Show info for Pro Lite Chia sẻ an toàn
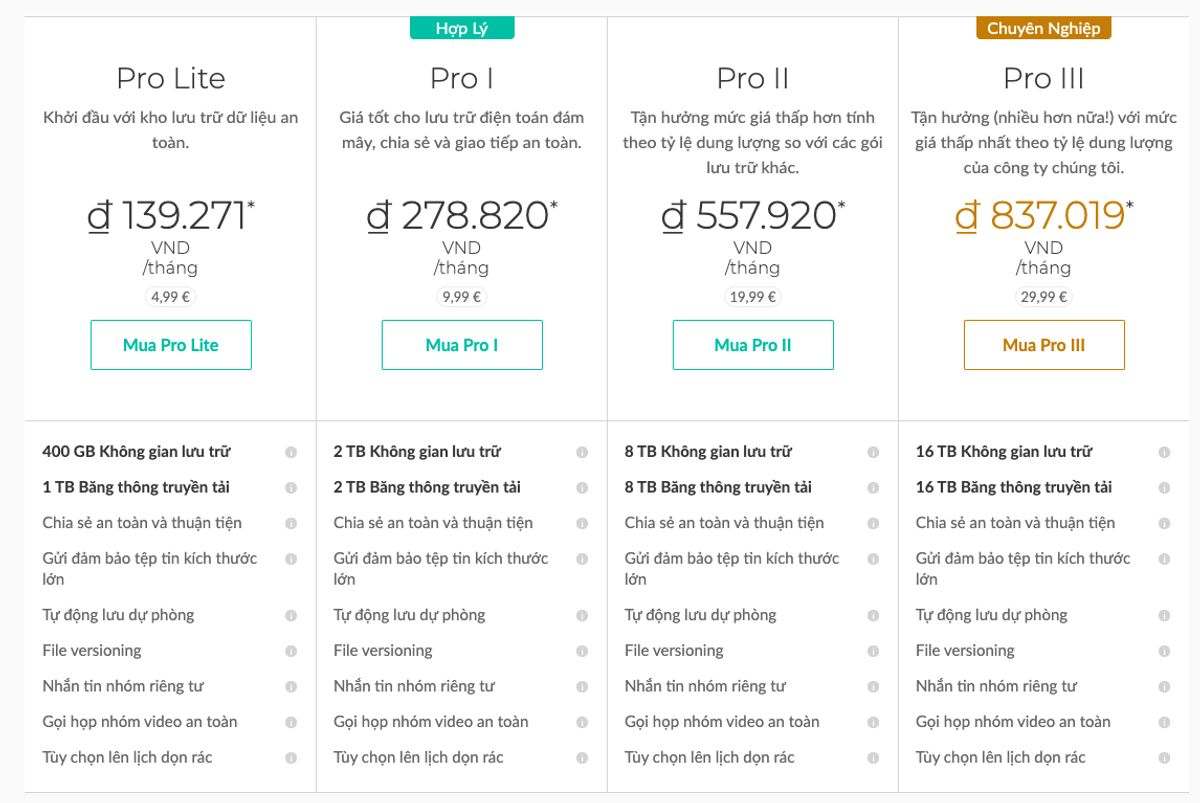Viewport: 1200px width, 803px height. coord(291,523)
